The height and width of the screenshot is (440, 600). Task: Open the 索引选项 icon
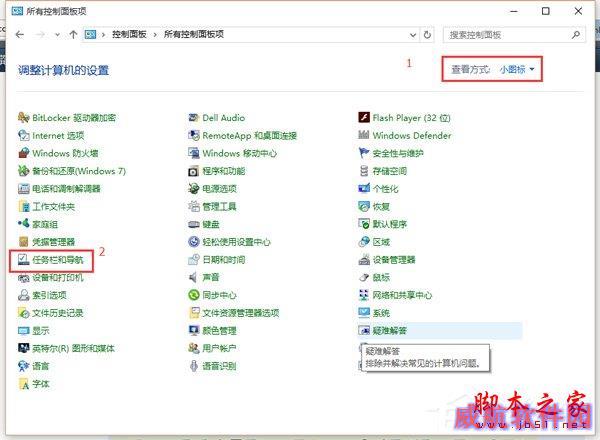coord(24,295)
